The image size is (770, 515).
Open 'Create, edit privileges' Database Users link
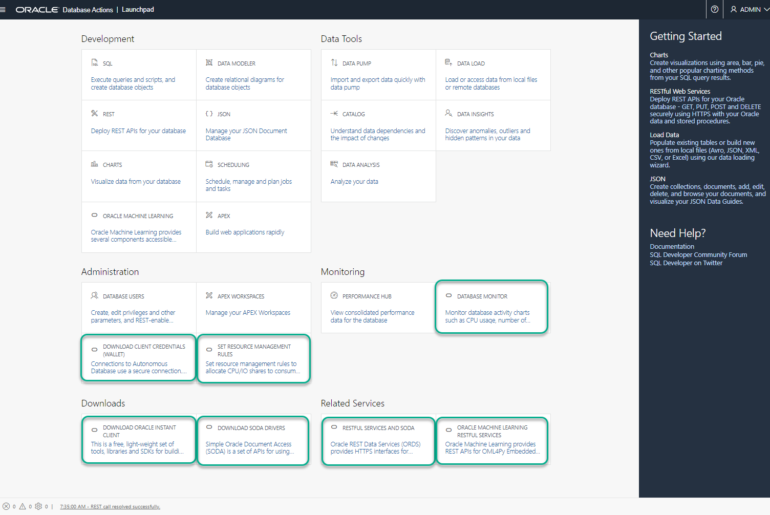(x=133, y=317)
